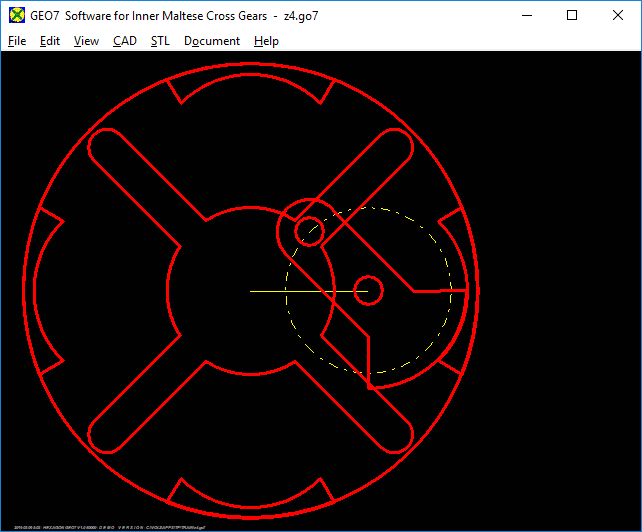Screen dimensions: 642x532
Task: Open the View menu
Action: 86,41
